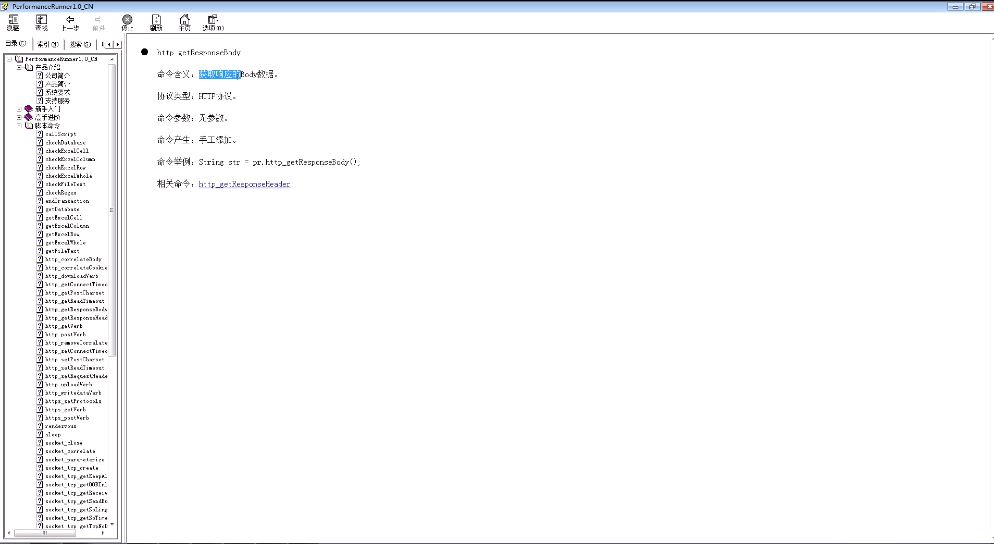The width and height of the screenshot is (994, 544).
Task: Collapse the 产品介绍 tree node
Action: [20, 67]
